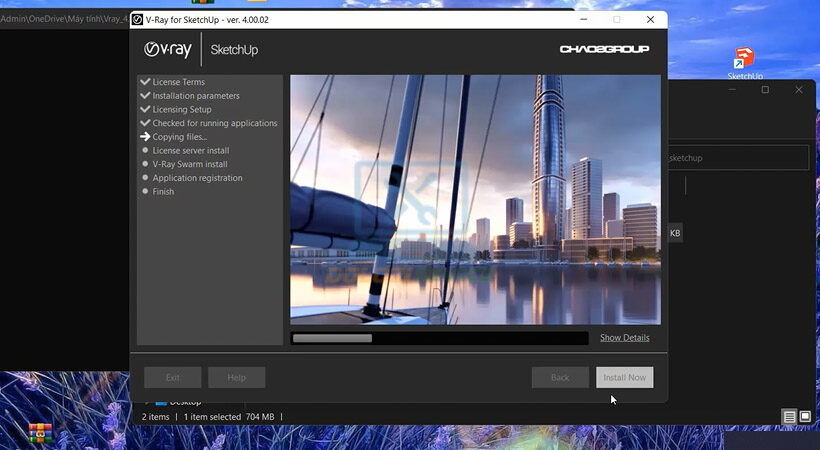Click the Licensing Setup completed step
The width and height of the screenshot is (820, 450).
coord(181,110)
